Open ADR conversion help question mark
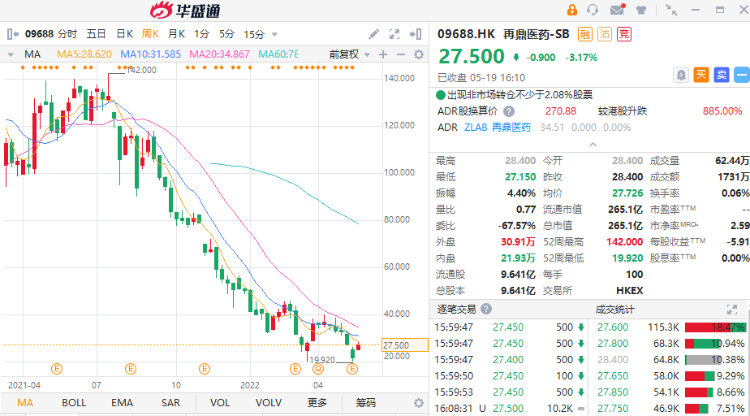 pos(509,111)
